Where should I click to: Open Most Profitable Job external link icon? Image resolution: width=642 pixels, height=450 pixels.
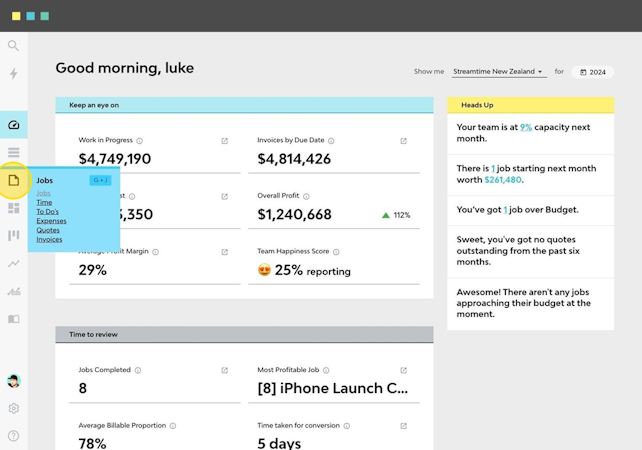click(404, 370)
